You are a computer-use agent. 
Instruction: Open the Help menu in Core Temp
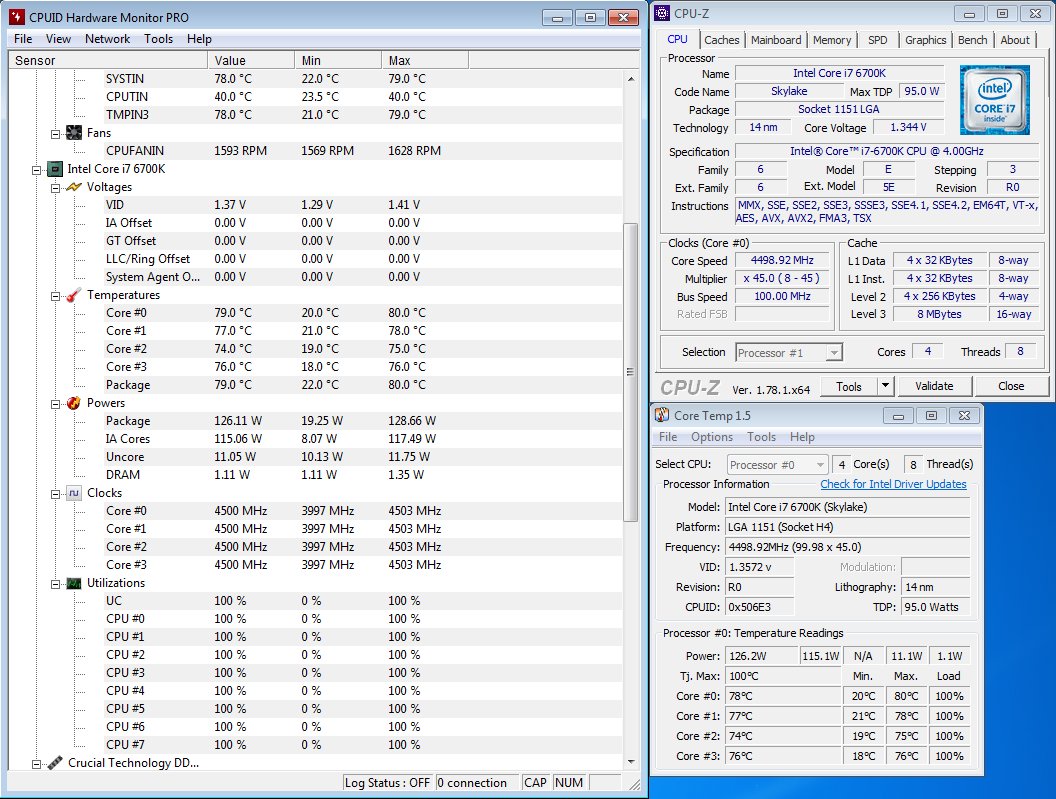tap(802, 437)
